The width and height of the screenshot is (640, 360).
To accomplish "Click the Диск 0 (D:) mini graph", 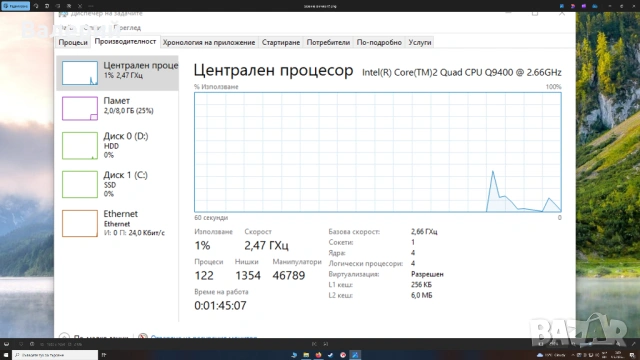I will [80, 146].
